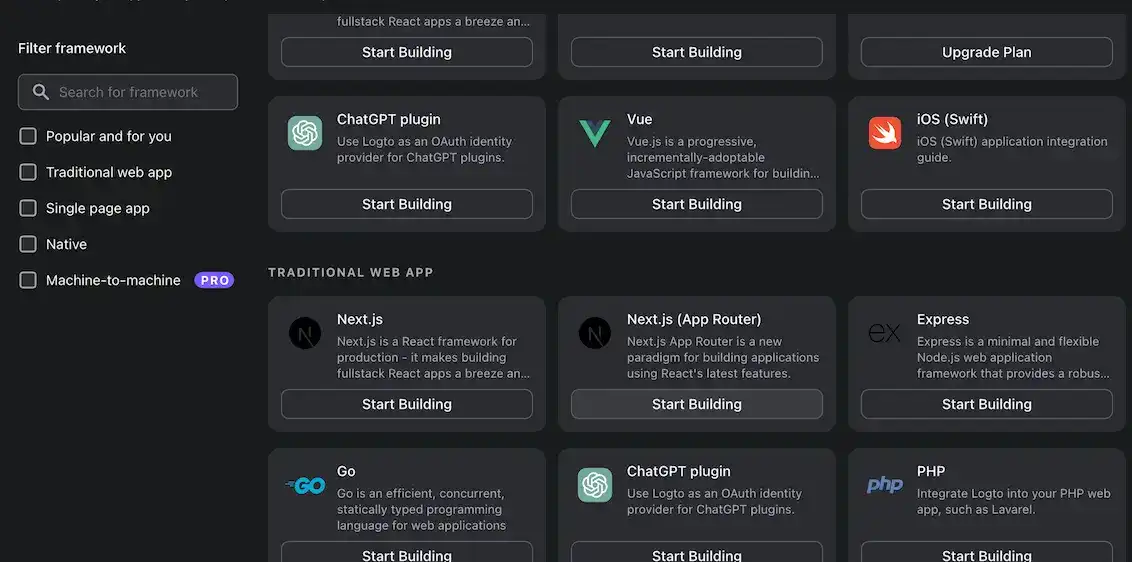Click the Upgrade Plan button
Viewport: 1132px width, 562px height.
986,52
